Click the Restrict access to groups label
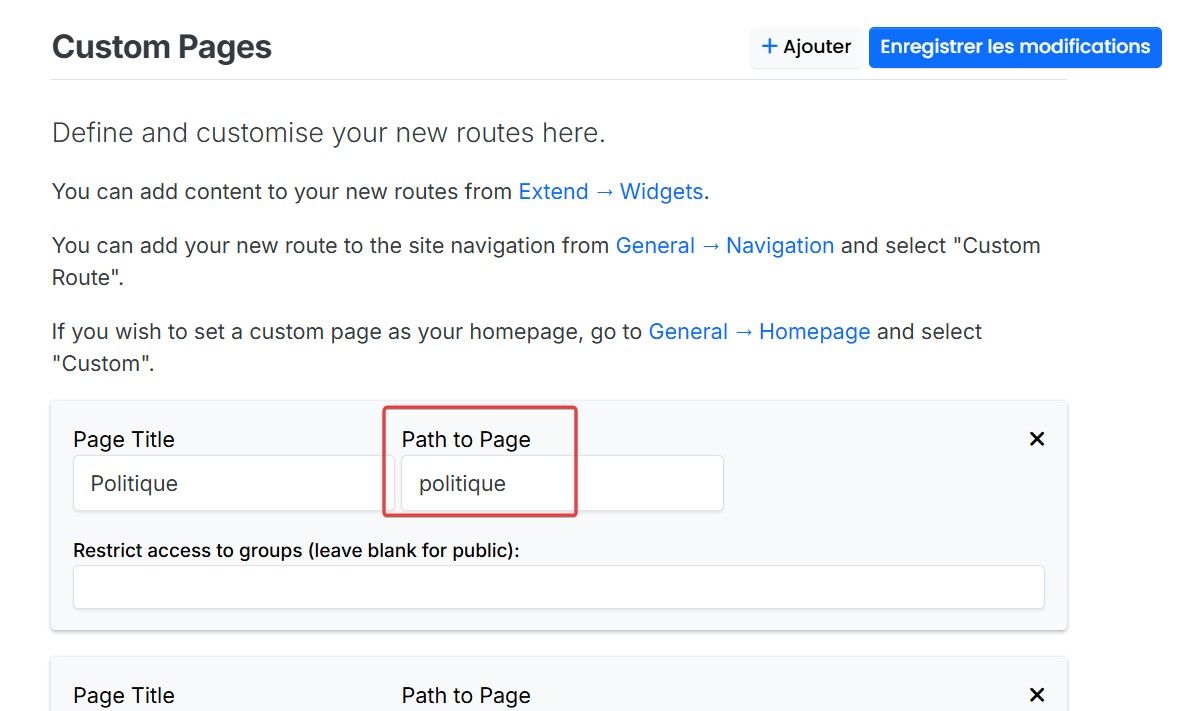This screenshot has width=1177, height=711. 296,551
